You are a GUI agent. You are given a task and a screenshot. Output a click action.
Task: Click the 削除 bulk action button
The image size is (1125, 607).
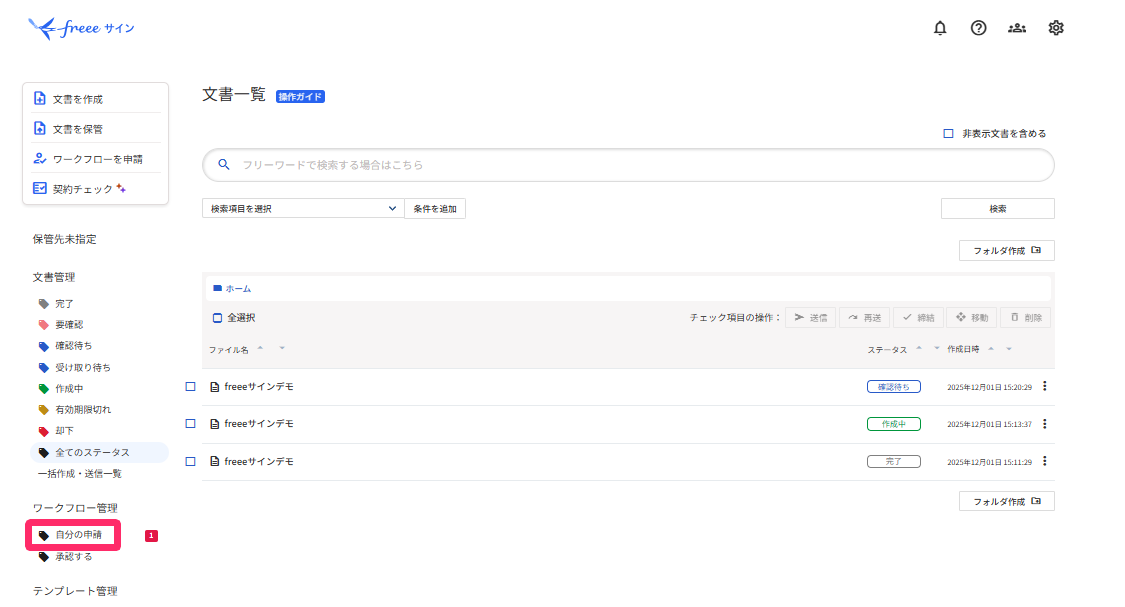tap(1026, 318)
